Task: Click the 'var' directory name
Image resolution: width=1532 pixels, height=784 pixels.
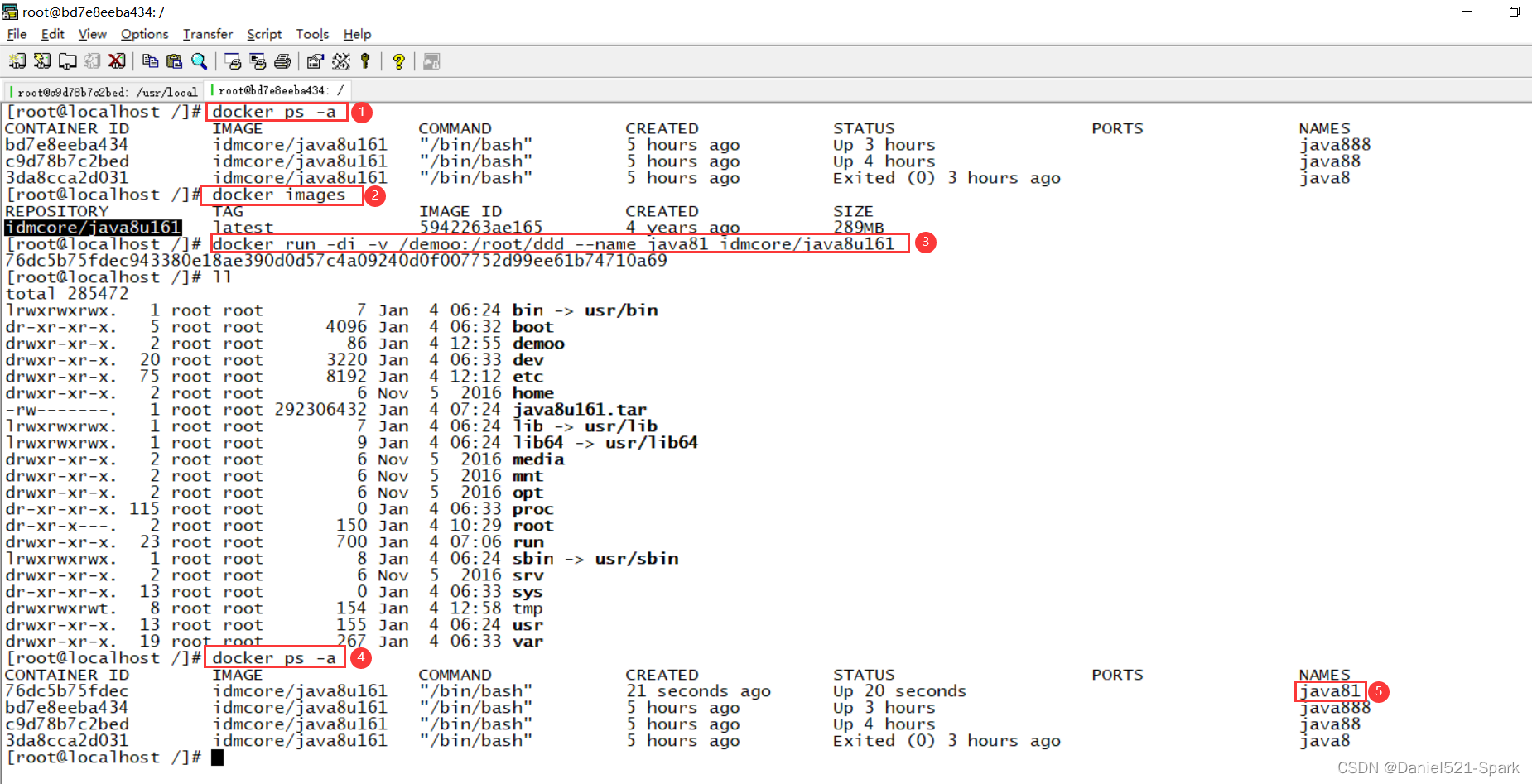Action: click(528, 642)
